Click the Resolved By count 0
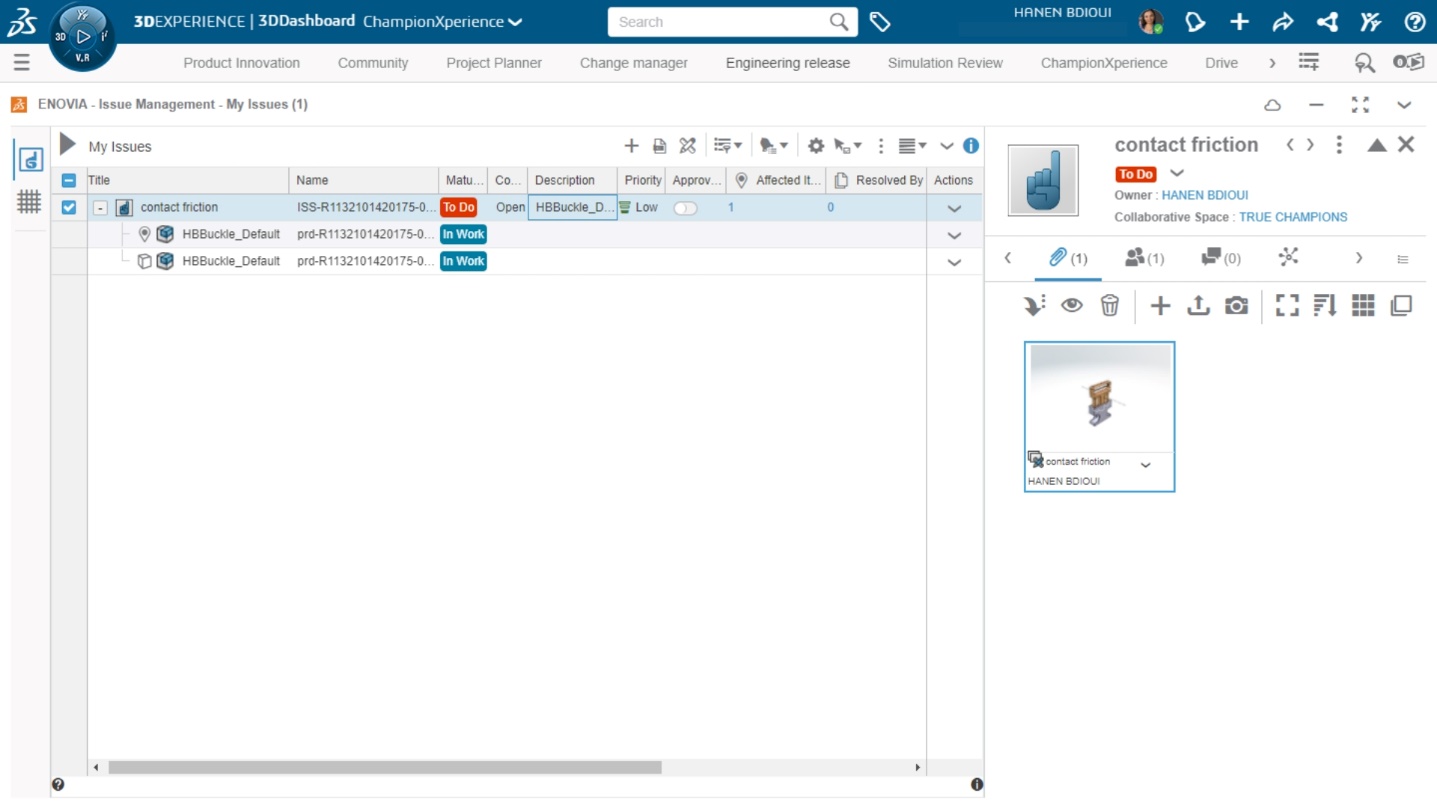Image resolution: width=1437 pixels, height=808 pixels. [x=830, y=208]
